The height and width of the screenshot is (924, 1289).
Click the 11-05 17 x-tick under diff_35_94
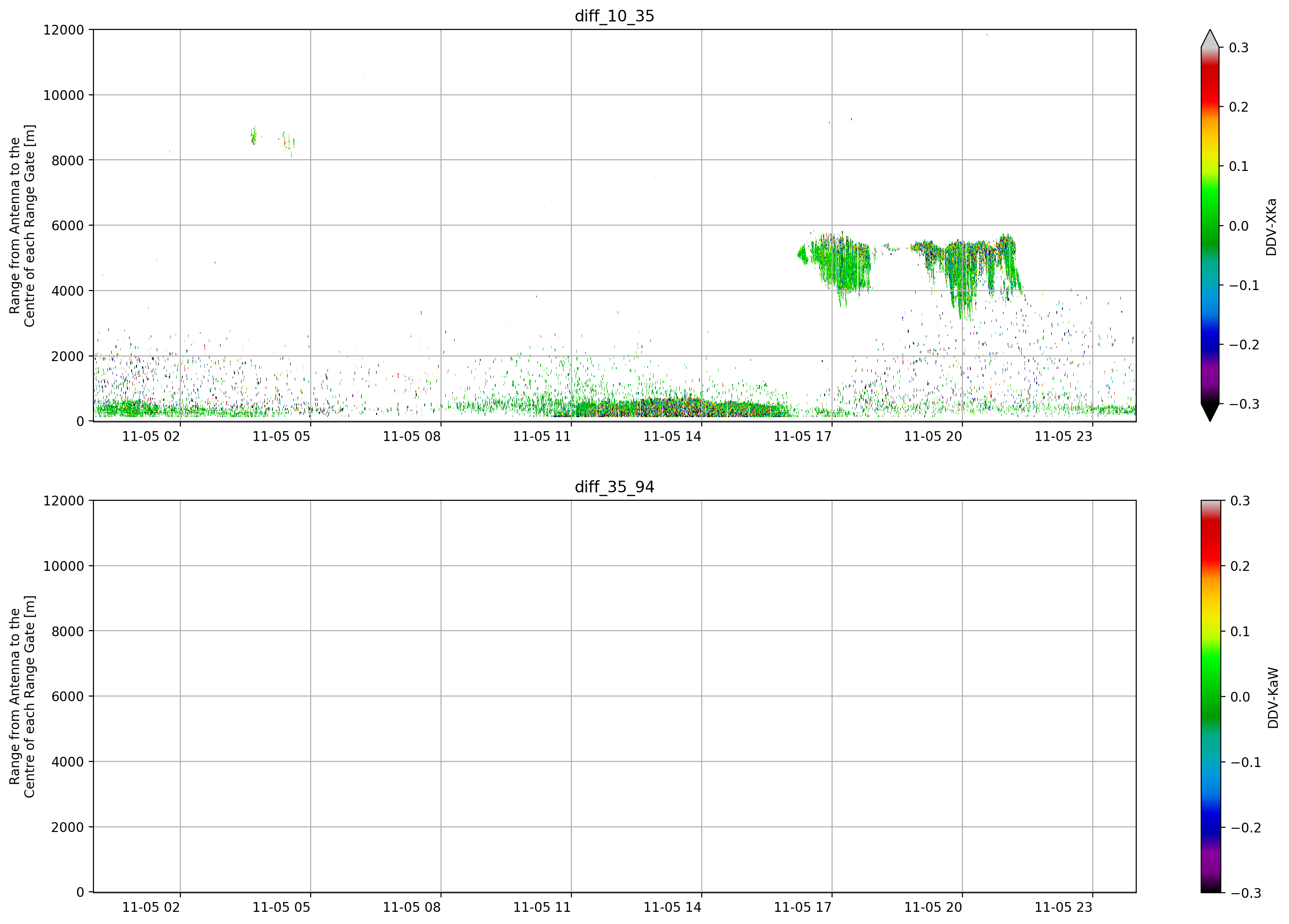pos(803,908)
